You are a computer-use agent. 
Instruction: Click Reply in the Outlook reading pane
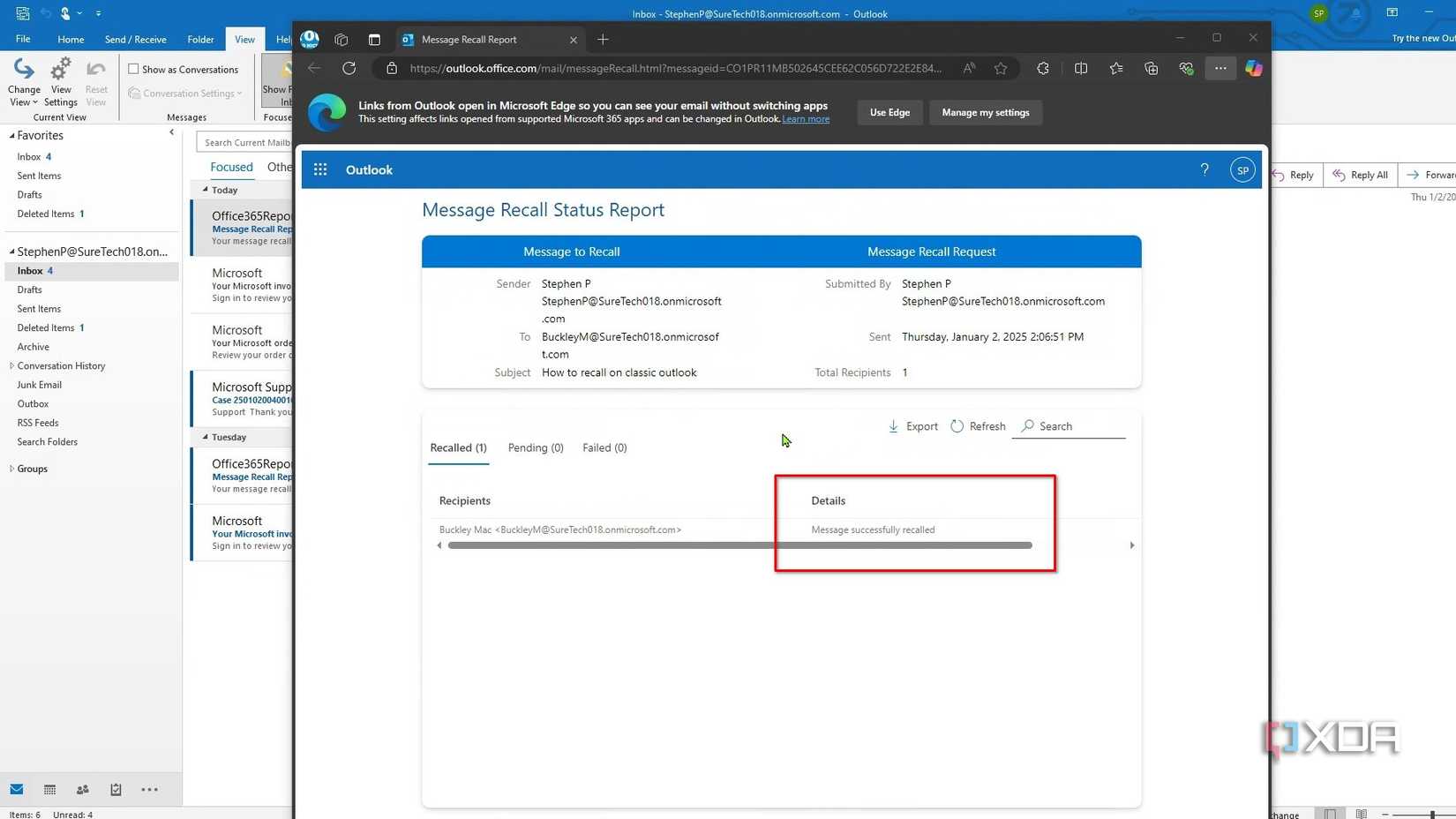1294,175
